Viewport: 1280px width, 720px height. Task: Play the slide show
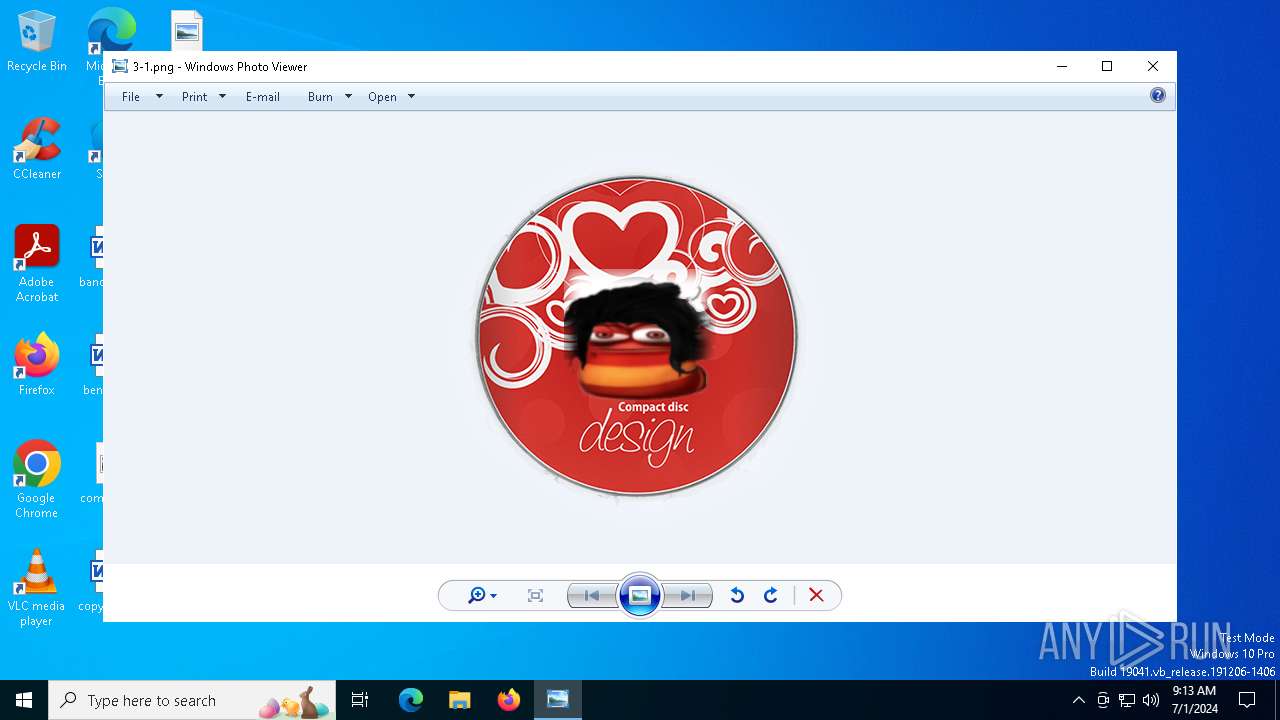coord(640,596)
